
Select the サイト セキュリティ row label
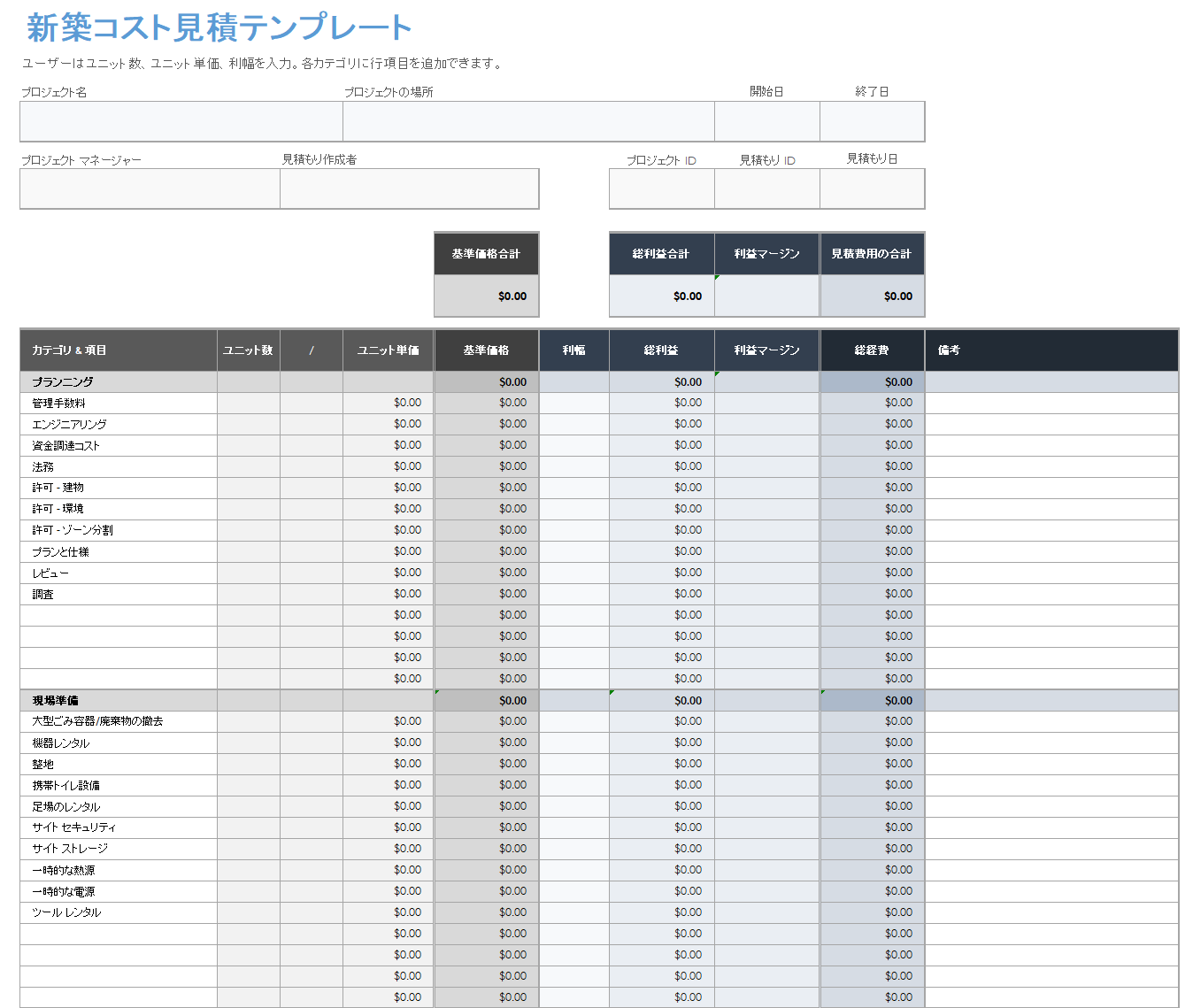coord(74,828)
